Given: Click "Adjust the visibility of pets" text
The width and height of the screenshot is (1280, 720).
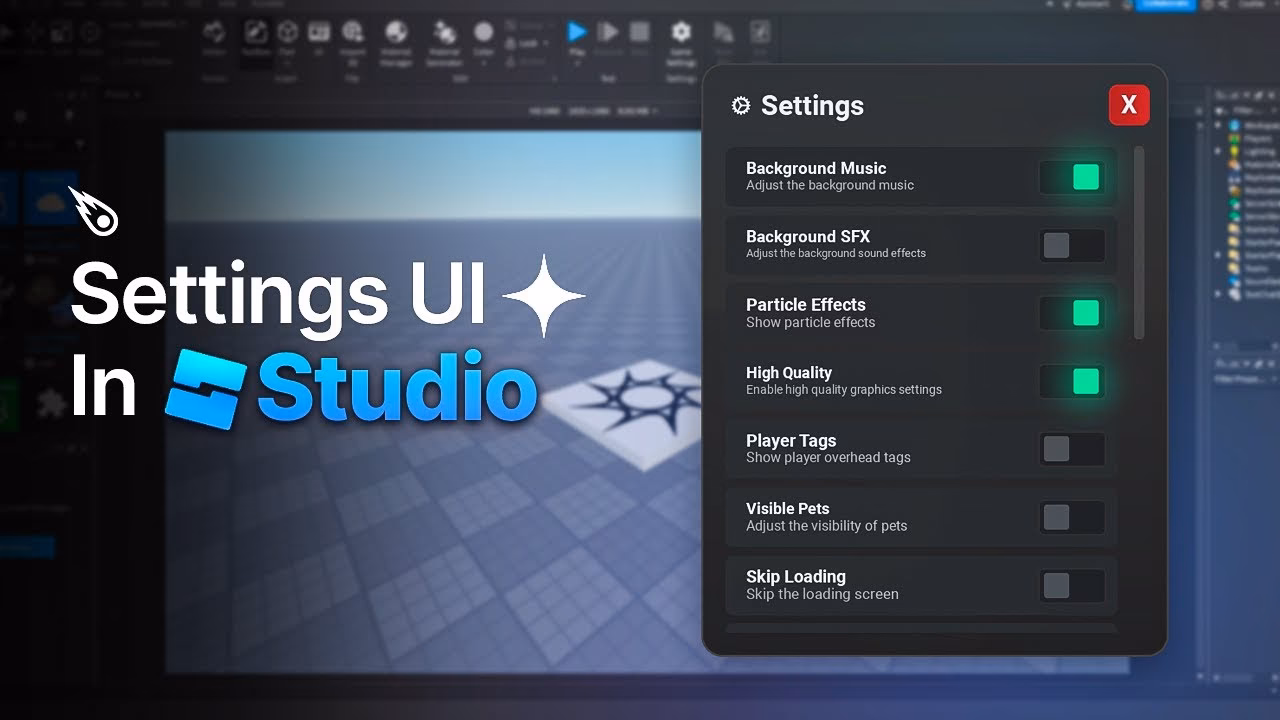Looking at the screenshot, I should click(x=827, y=525).
